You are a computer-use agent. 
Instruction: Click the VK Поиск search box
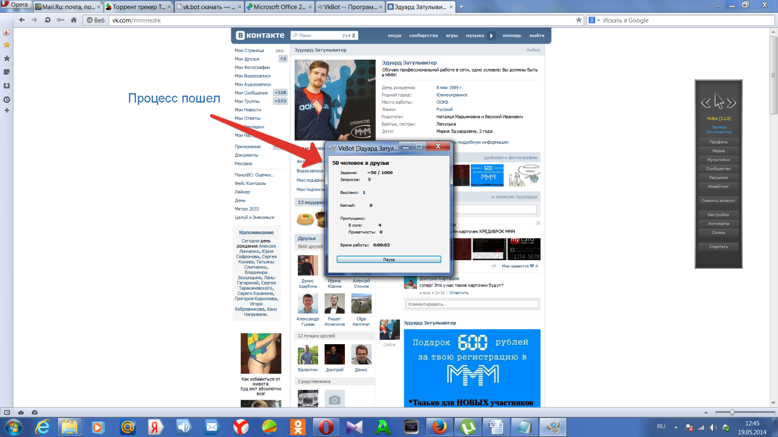click(x=324, y=35)
